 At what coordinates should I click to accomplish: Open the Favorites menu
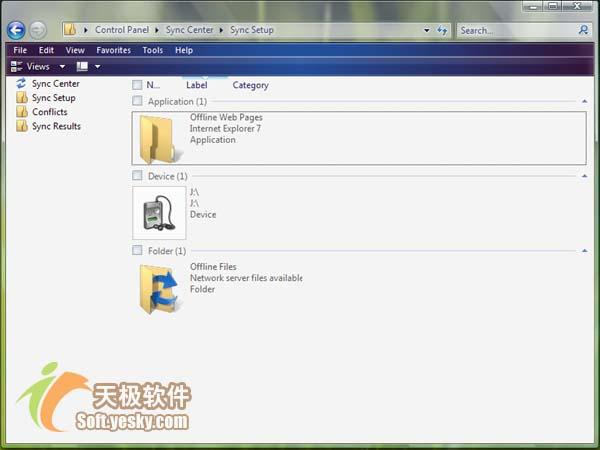click(114, 50)
